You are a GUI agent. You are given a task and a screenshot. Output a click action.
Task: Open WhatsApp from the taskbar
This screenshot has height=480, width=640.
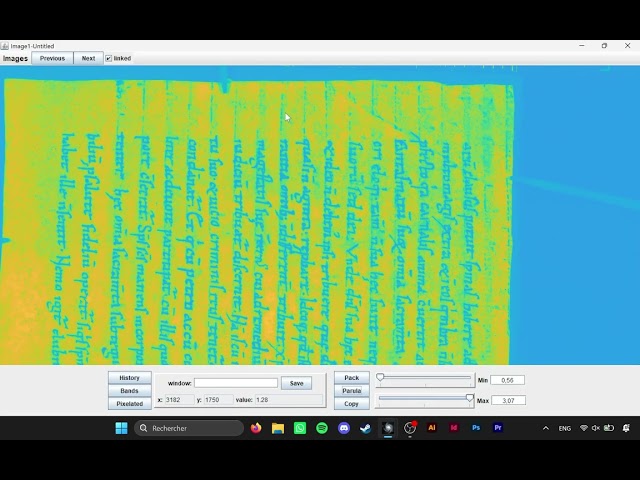(300, 428)
